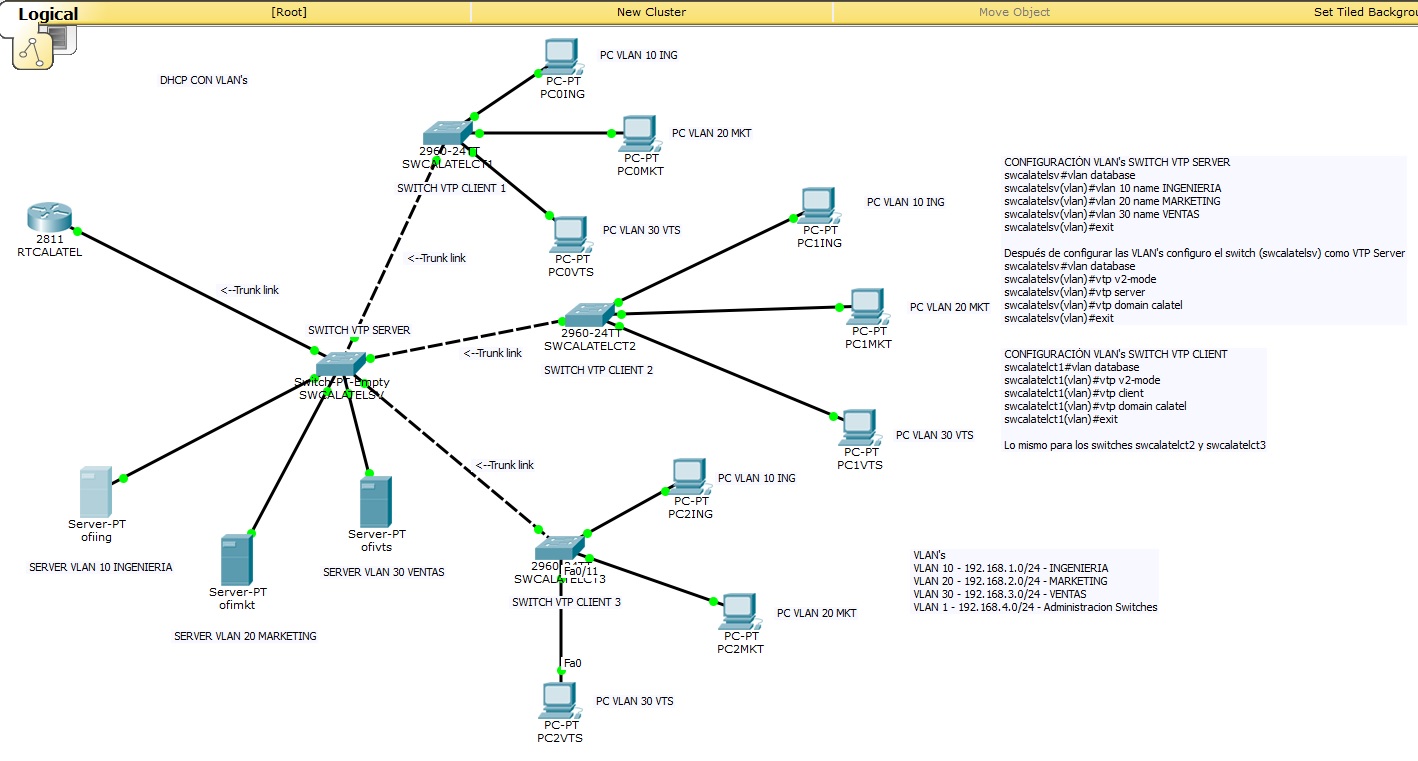The height and width of the screenshot is (761, 1418).
Task: Select the PC2VTS workstation icon
Action: (558, 700)
